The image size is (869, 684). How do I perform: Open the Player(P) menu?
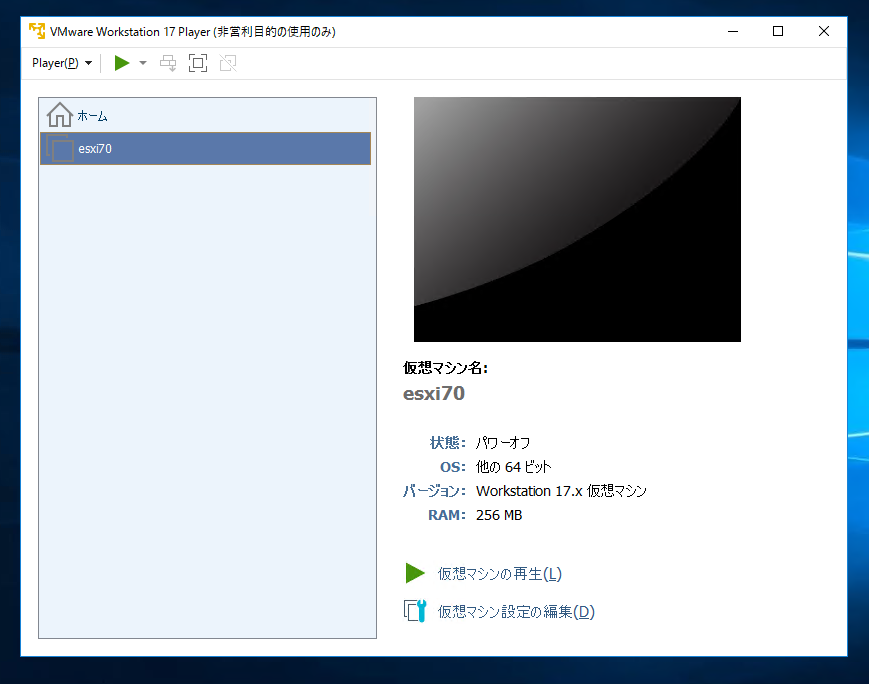pos(62,63)
